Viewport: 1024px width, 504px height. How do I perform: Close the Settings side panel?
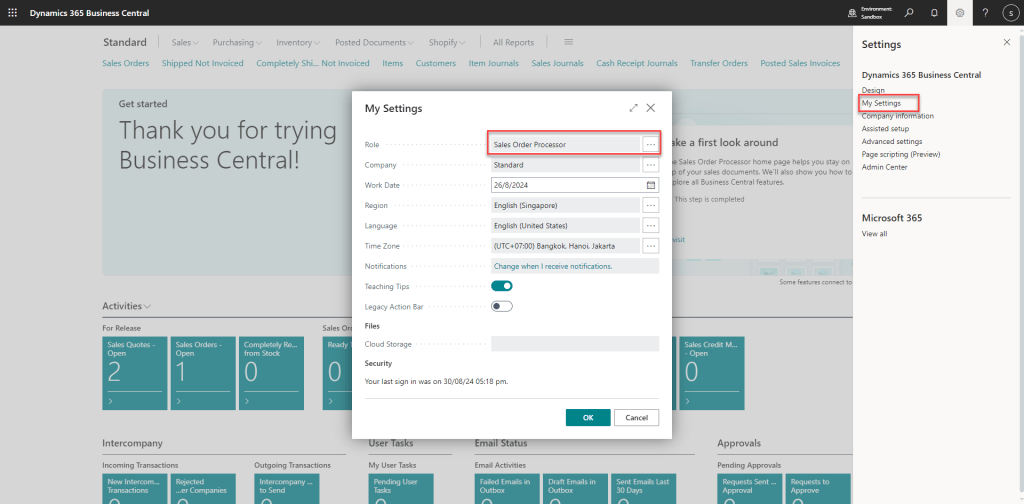tap(1006, 43)
